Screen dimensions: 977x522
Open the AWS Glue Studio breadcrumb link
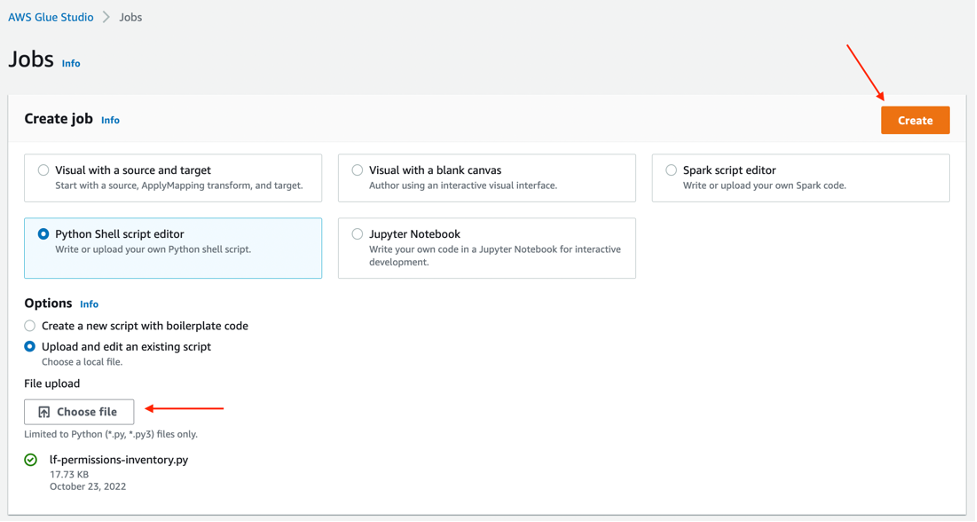point(51,17)
